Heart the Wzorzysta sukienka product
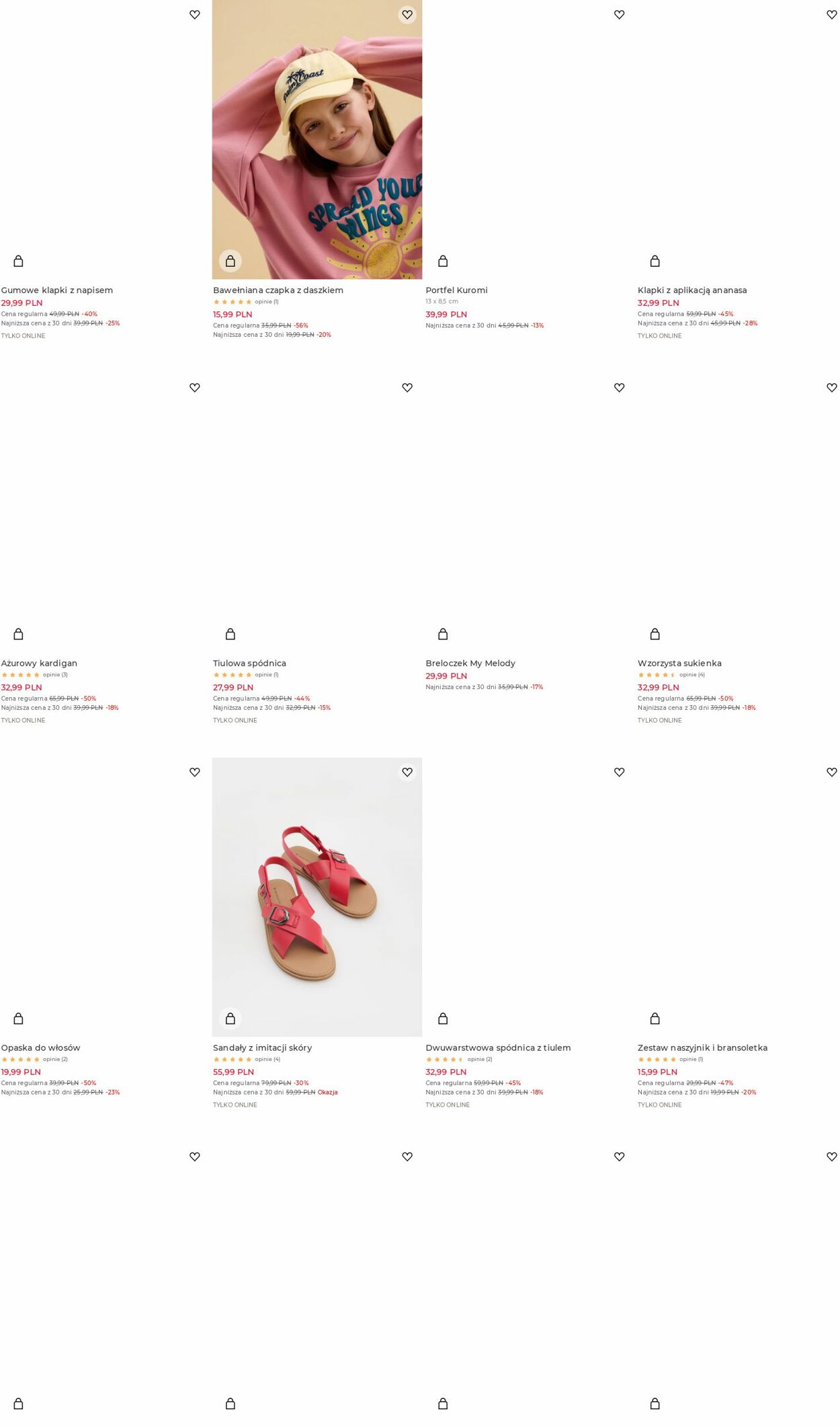This screenshot has width=840, height=1426. coord(831,388)
